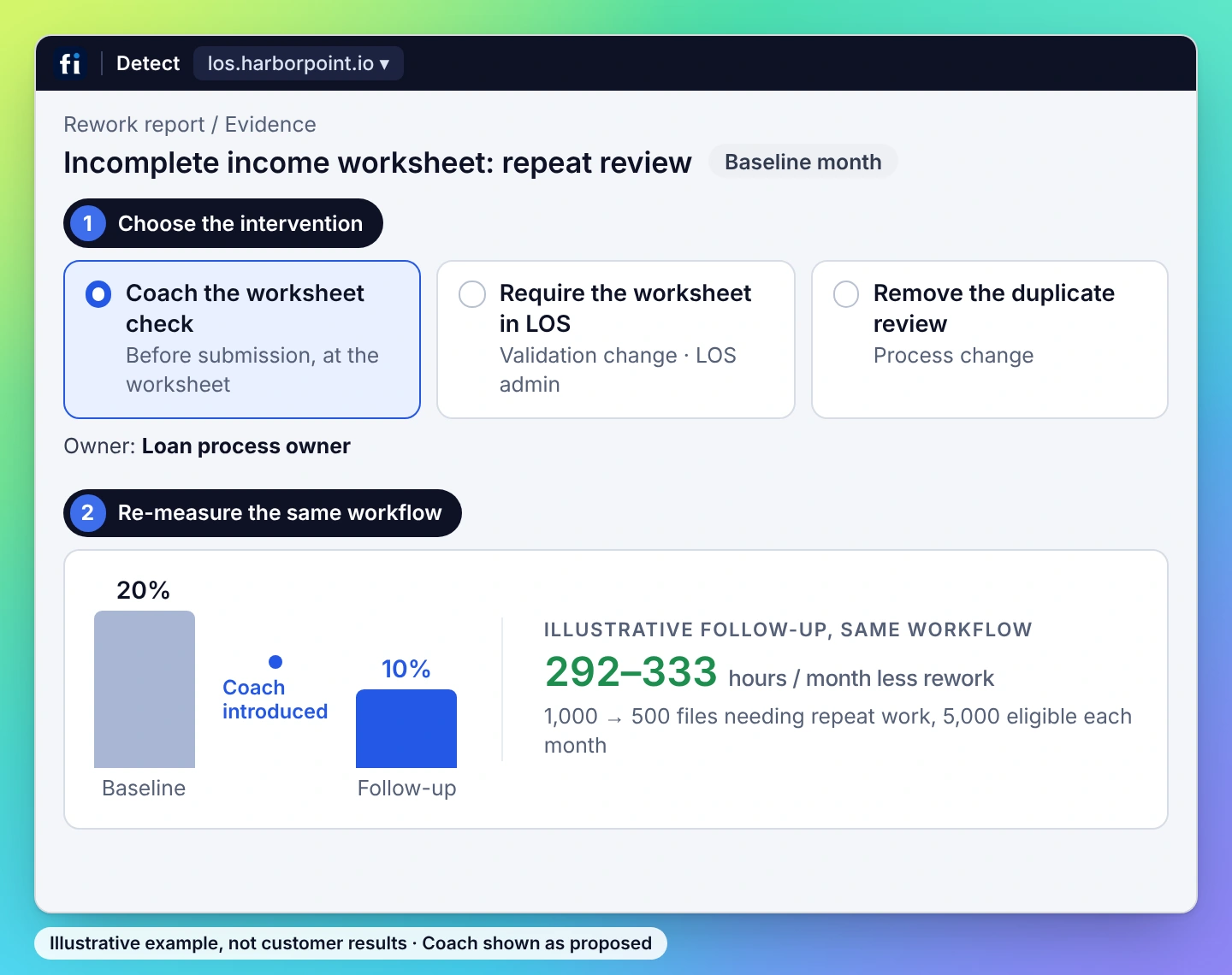
Task: Click the fi logo icon
Action: point(70,63)
